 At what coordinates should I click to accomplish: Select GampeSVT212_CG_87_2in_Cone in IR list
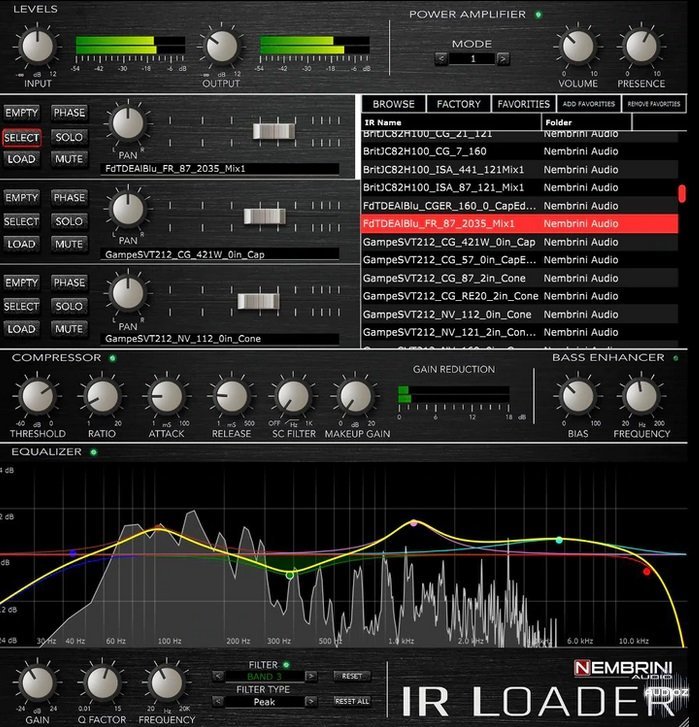[x=519, y=278]
